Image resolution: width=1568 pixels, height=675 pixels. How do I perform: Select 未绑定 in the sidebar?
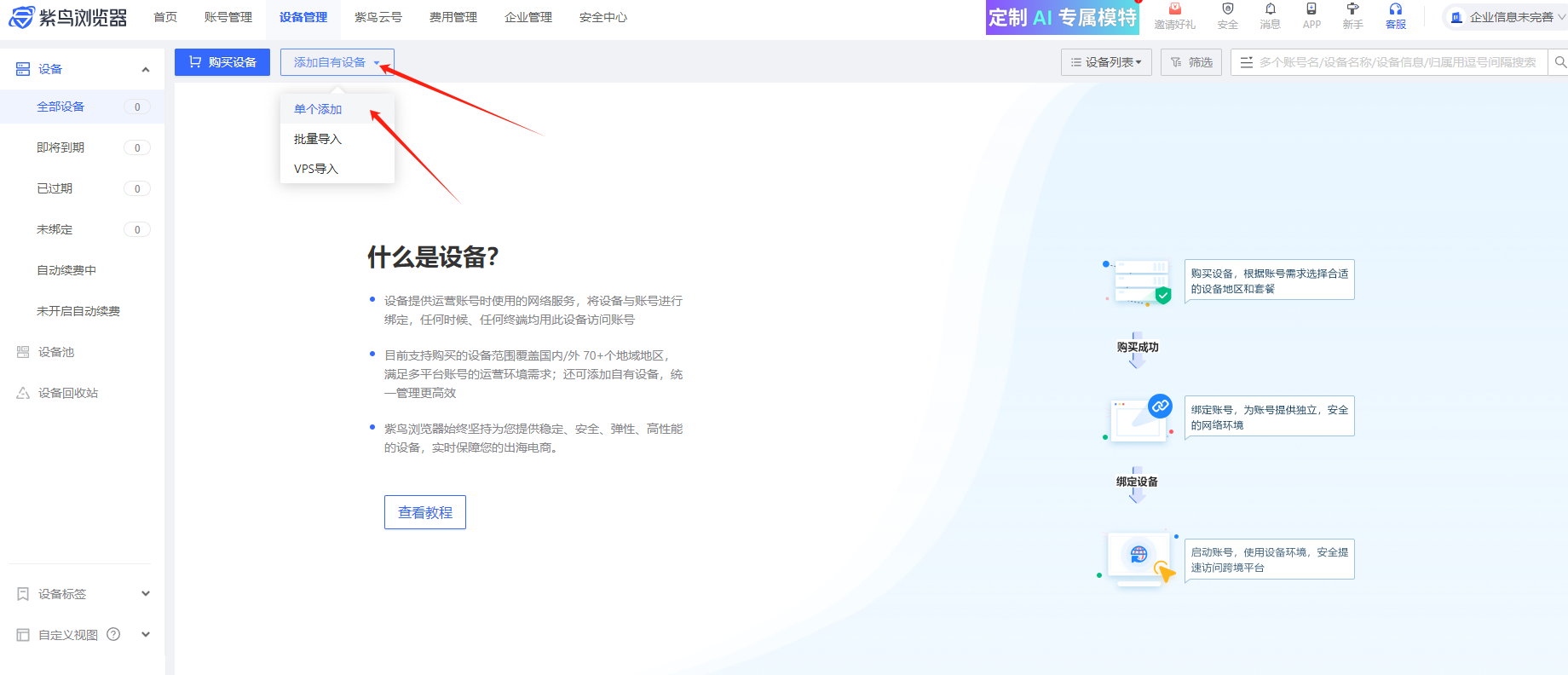(x=82, y=229)
